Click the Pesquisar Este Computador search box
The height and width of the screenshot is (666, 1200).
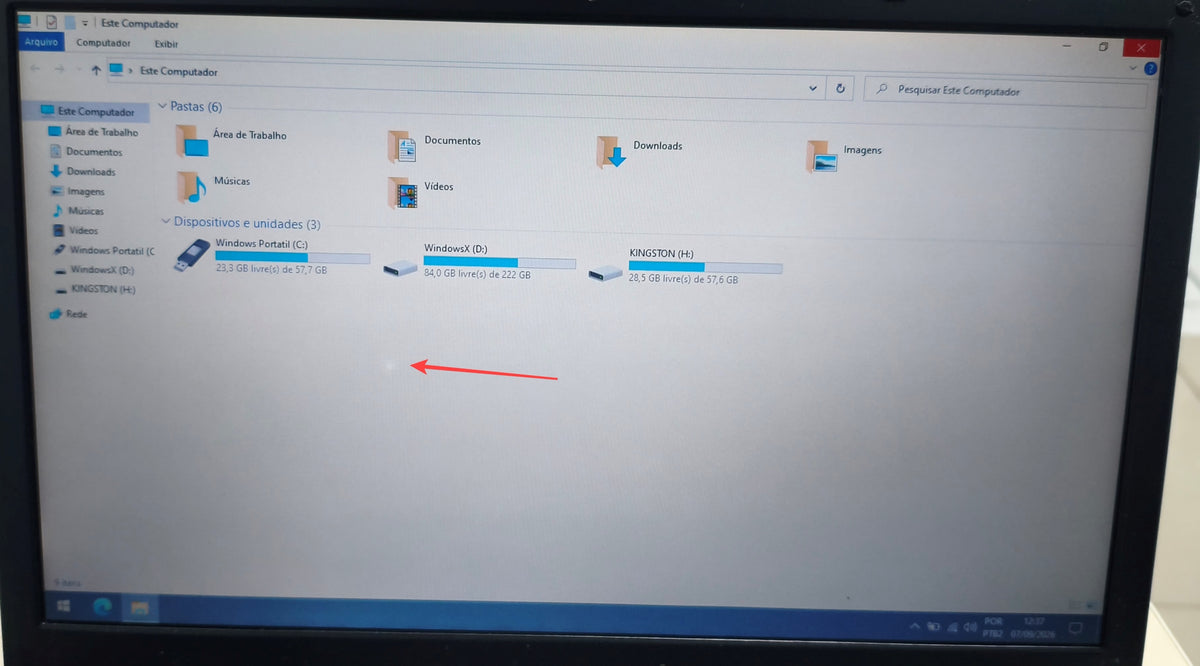tap(1005, 91)
